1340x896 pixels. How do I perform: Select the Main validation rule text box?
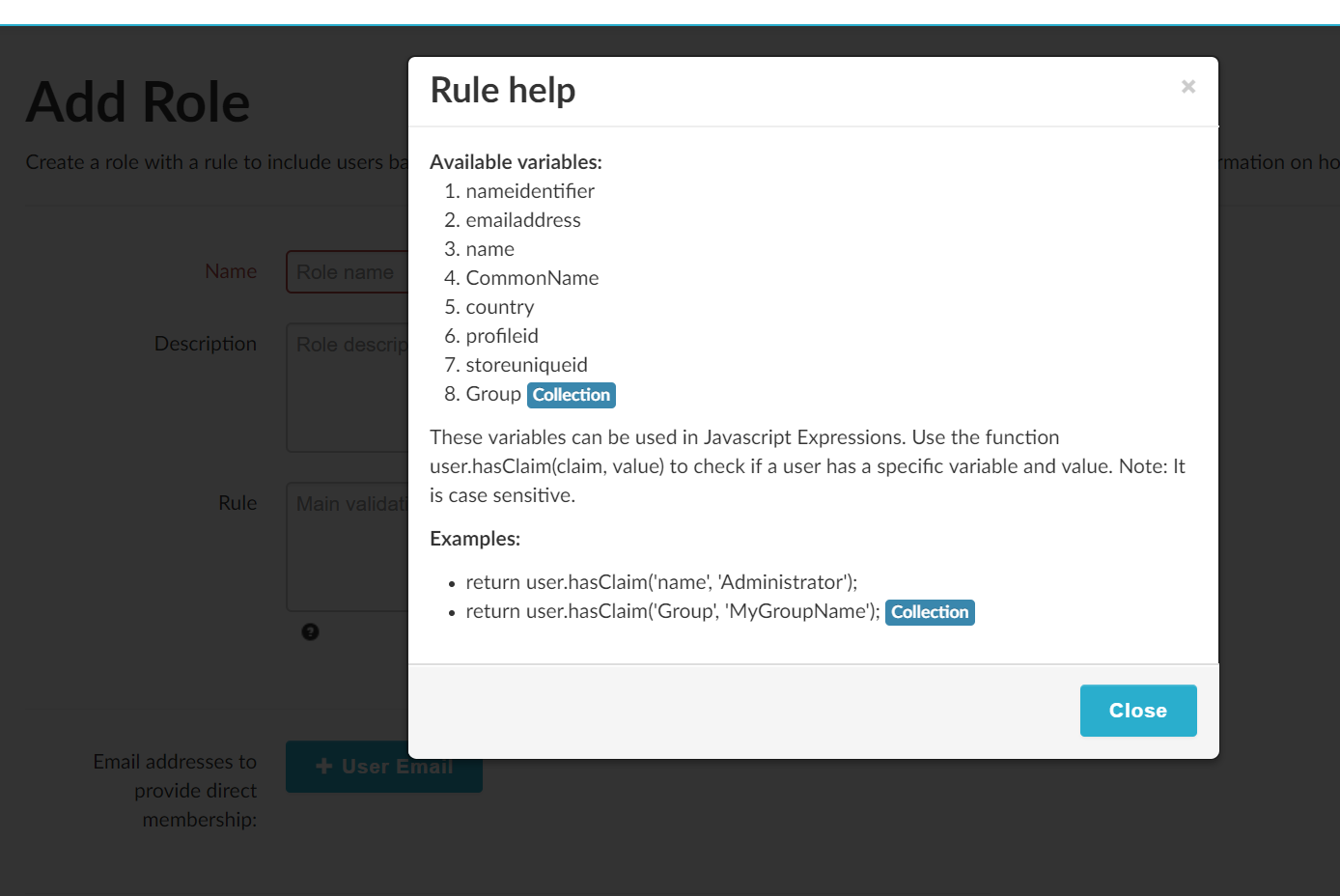coord(348,546)
